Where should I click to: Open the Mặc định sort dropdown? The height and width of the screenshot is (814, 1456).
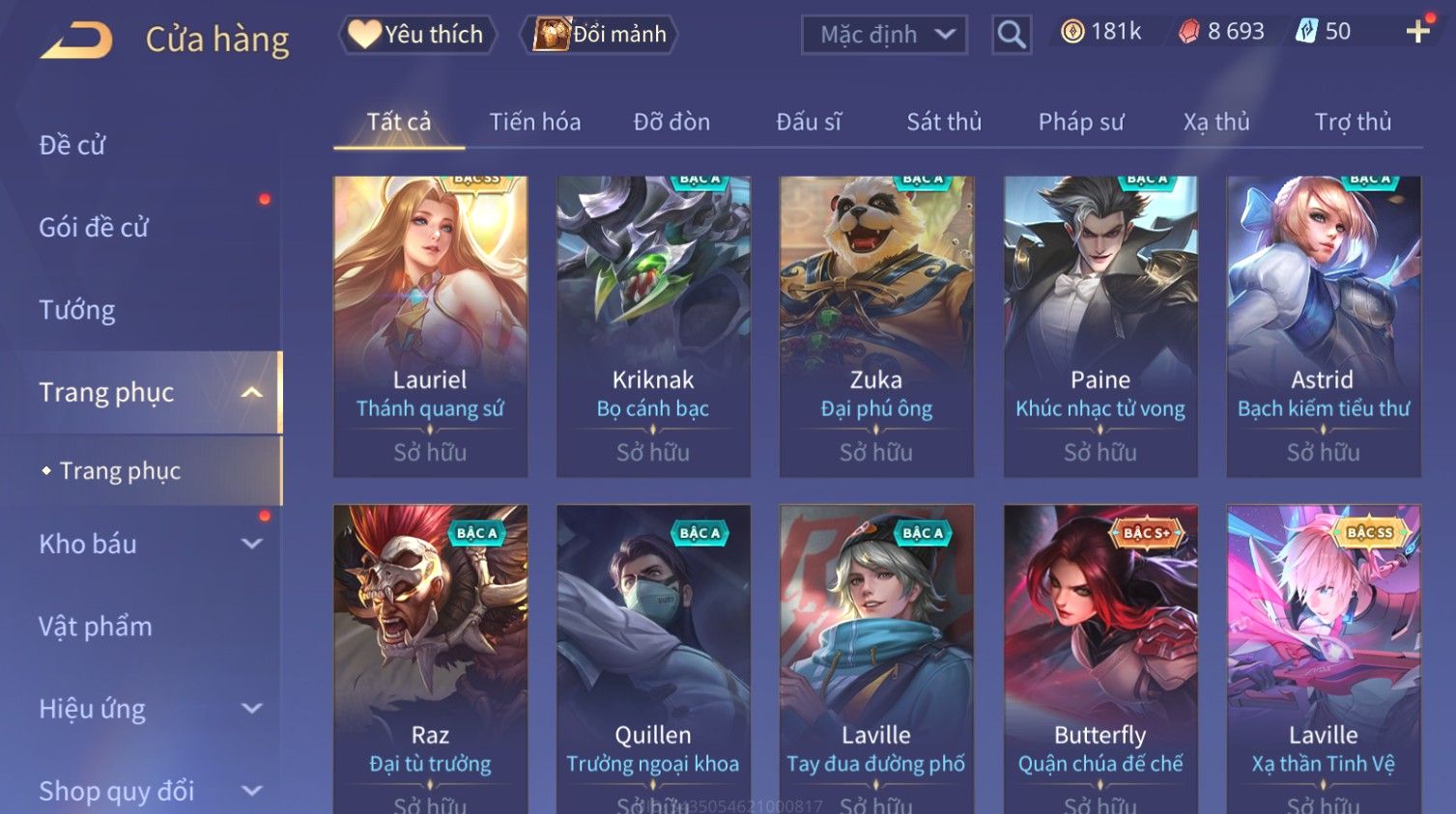click(884, 35)
